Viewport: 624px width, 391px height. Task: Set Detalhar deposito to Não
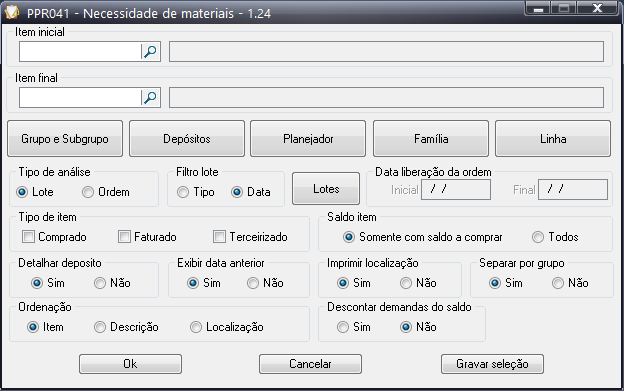pyautogui.click(x=99, y=283)
